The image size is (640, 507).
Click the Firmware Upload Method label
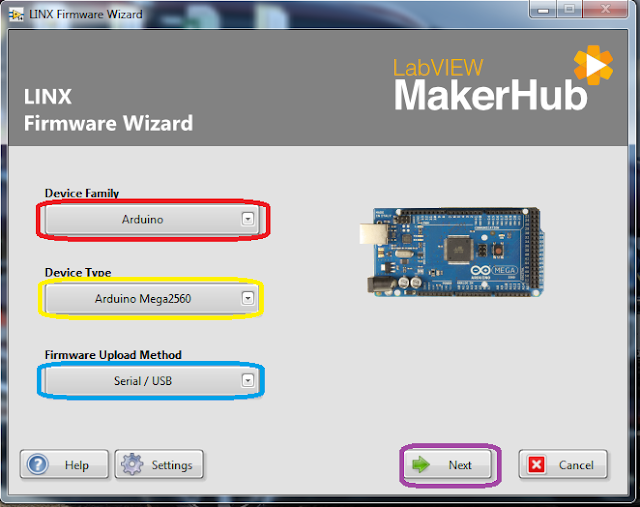[x=113, y=355]
